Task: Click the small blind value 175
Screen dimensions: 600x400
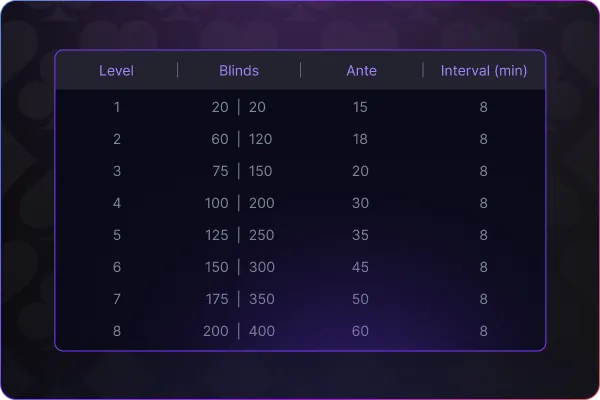Action: pyautogui.click(x=217, y=299)
